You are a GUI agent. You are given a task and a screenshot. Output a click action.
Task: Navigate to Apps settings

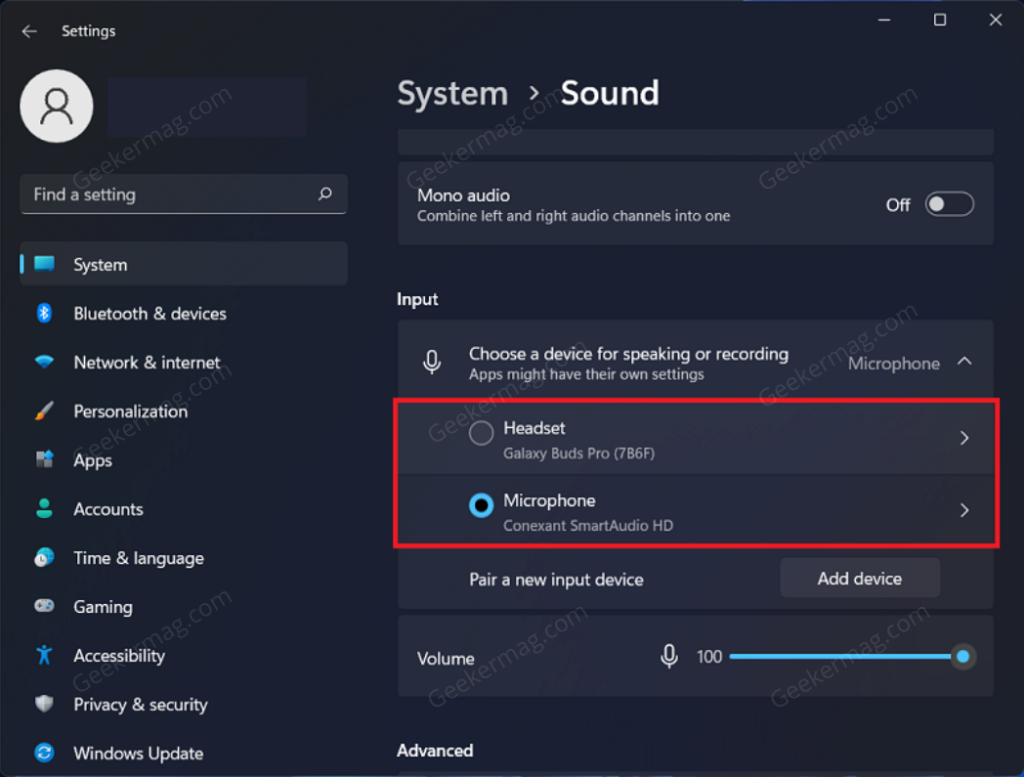click(184, 460)
